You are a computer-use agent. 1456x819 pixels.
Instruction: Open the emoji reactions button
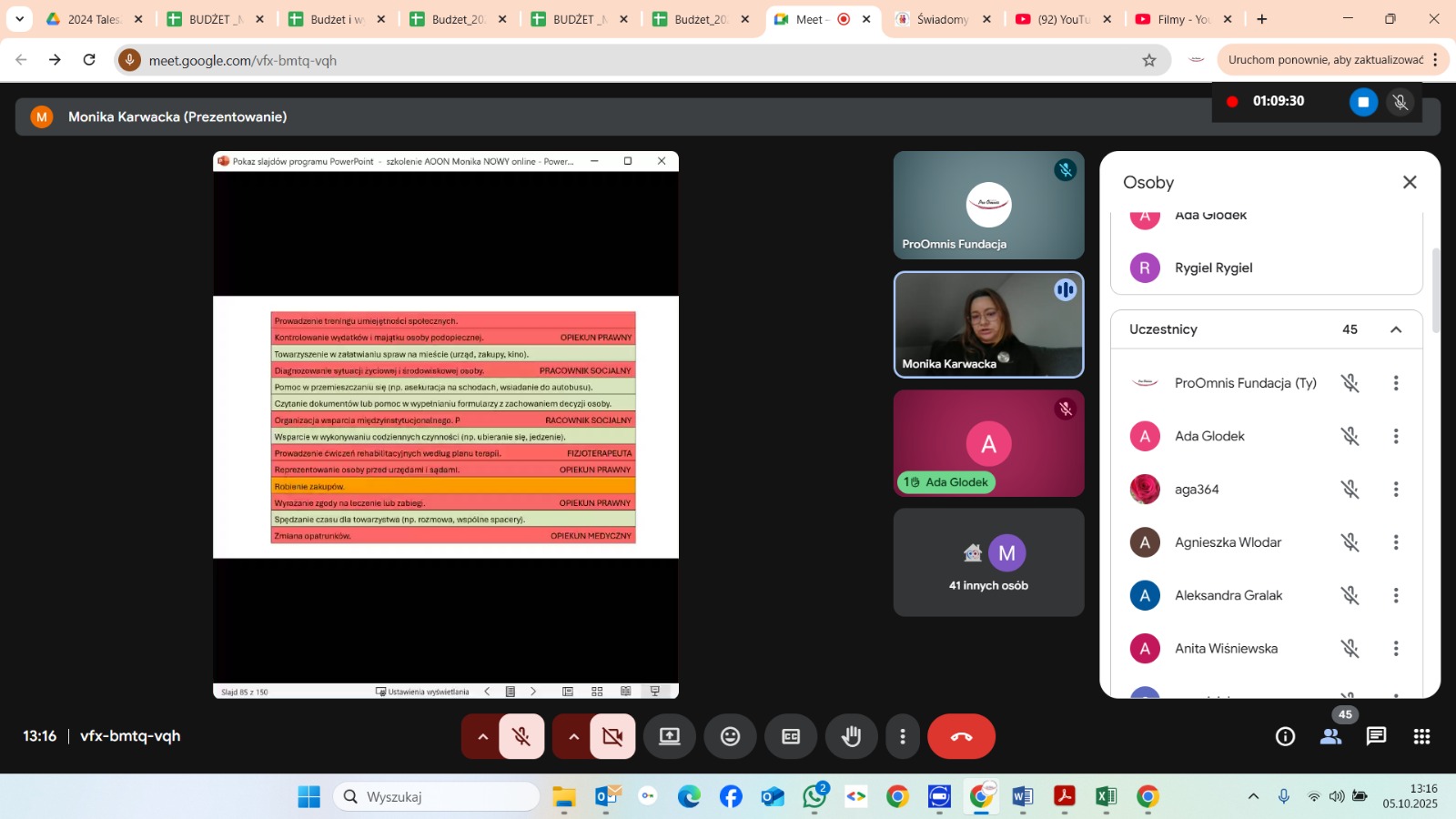730,736
